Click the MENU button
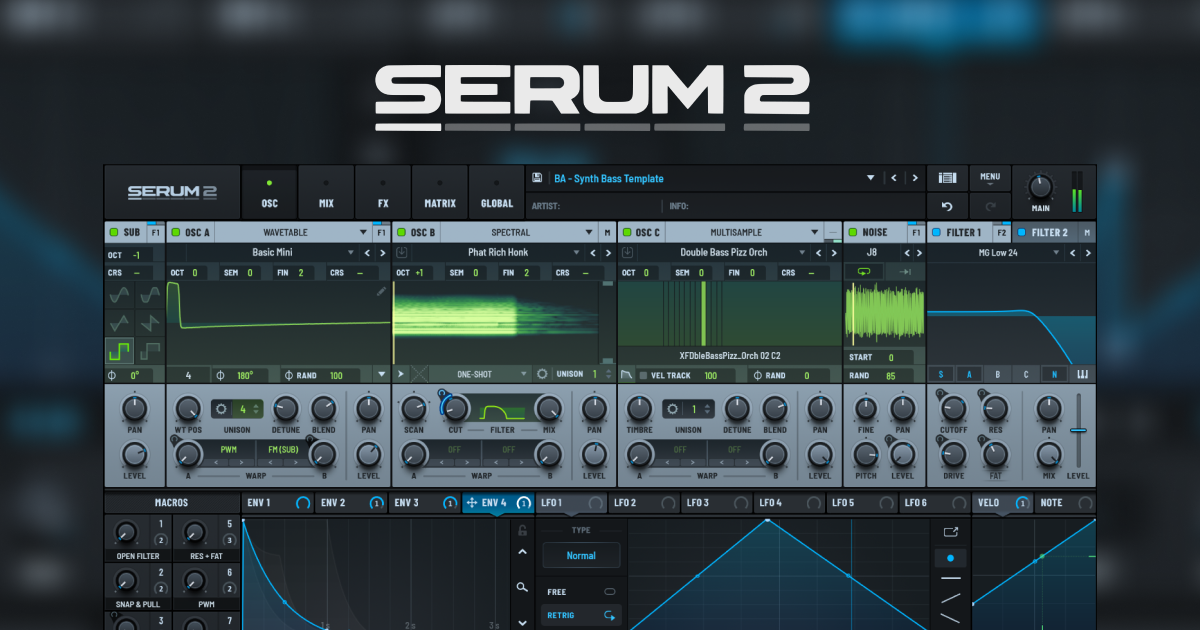 tap(990, 177)
